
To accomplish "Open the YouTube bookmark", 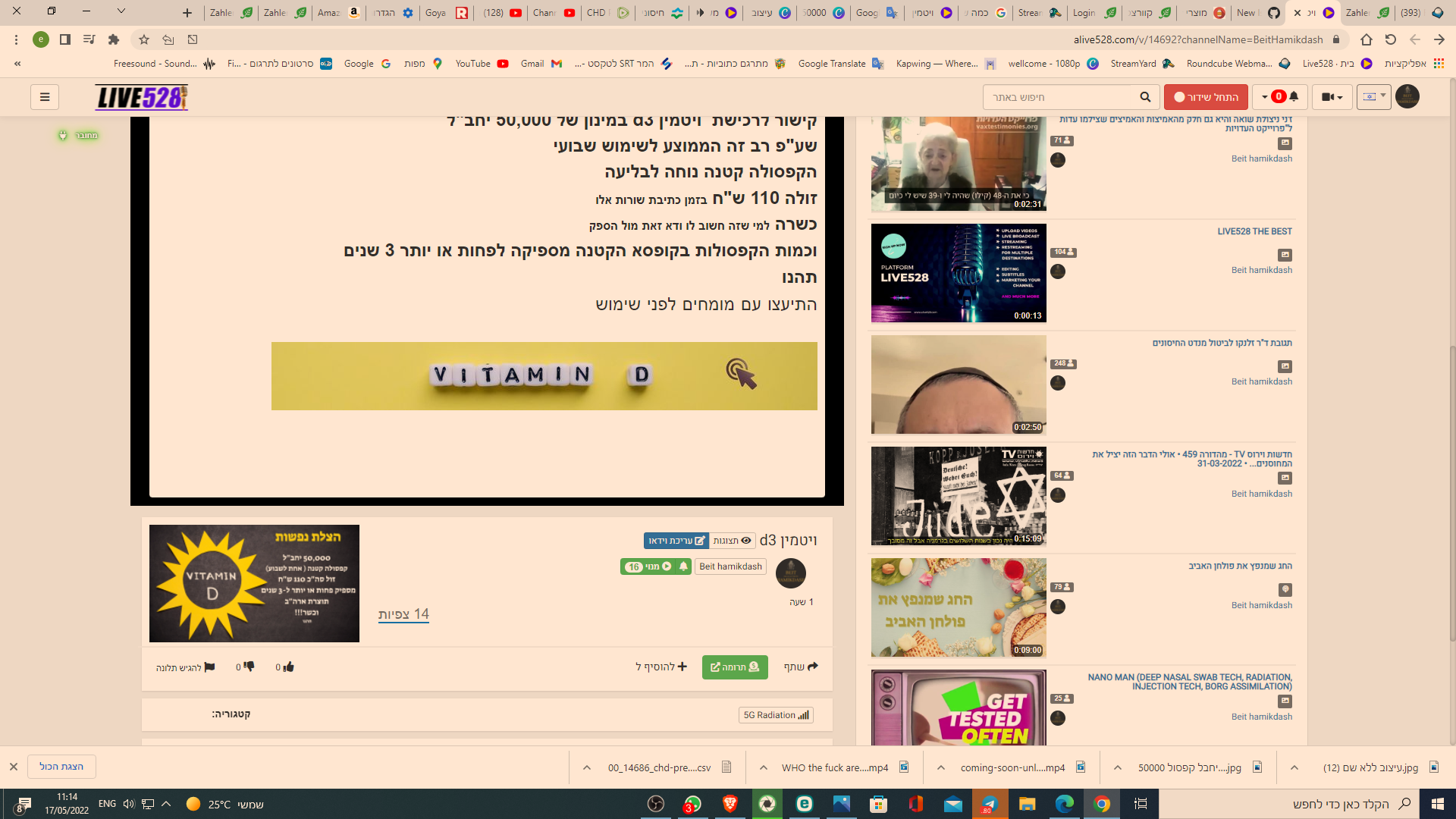I will (x=482, y=64).
